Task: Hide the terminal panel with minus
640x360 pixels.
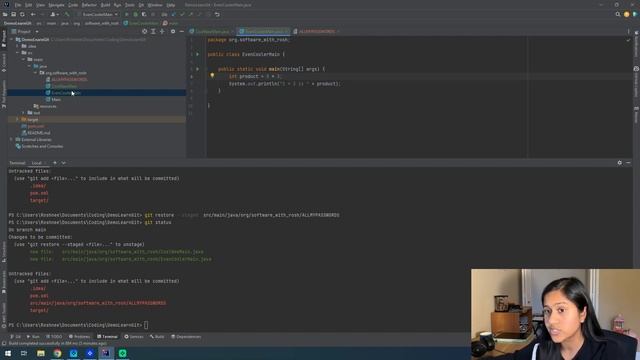Action: [x=628, y=162]
